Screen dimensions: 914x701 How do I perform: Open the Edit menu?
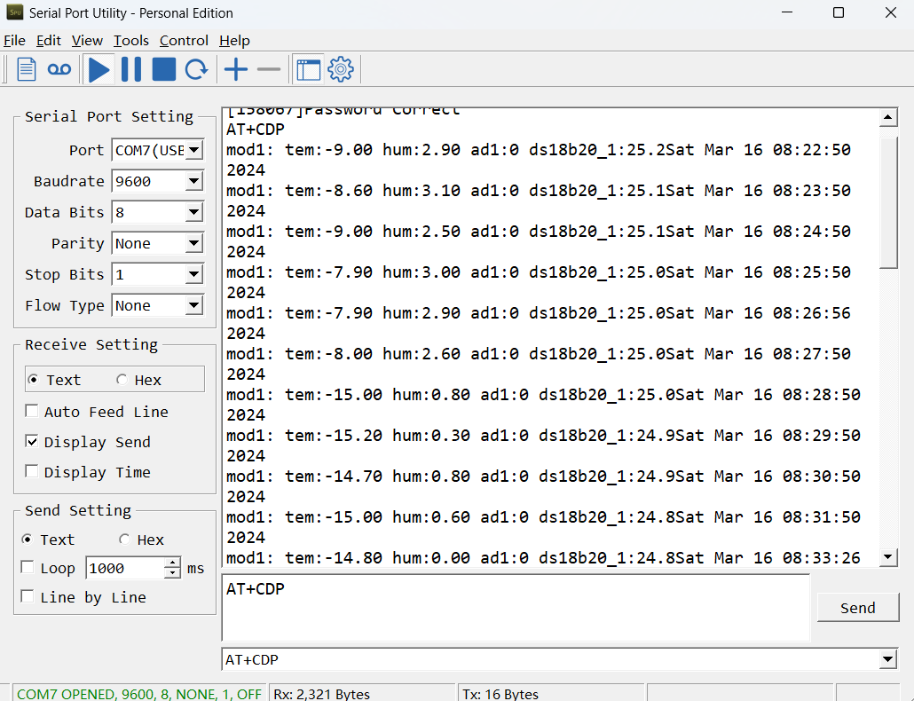click(x=48, y=40)
